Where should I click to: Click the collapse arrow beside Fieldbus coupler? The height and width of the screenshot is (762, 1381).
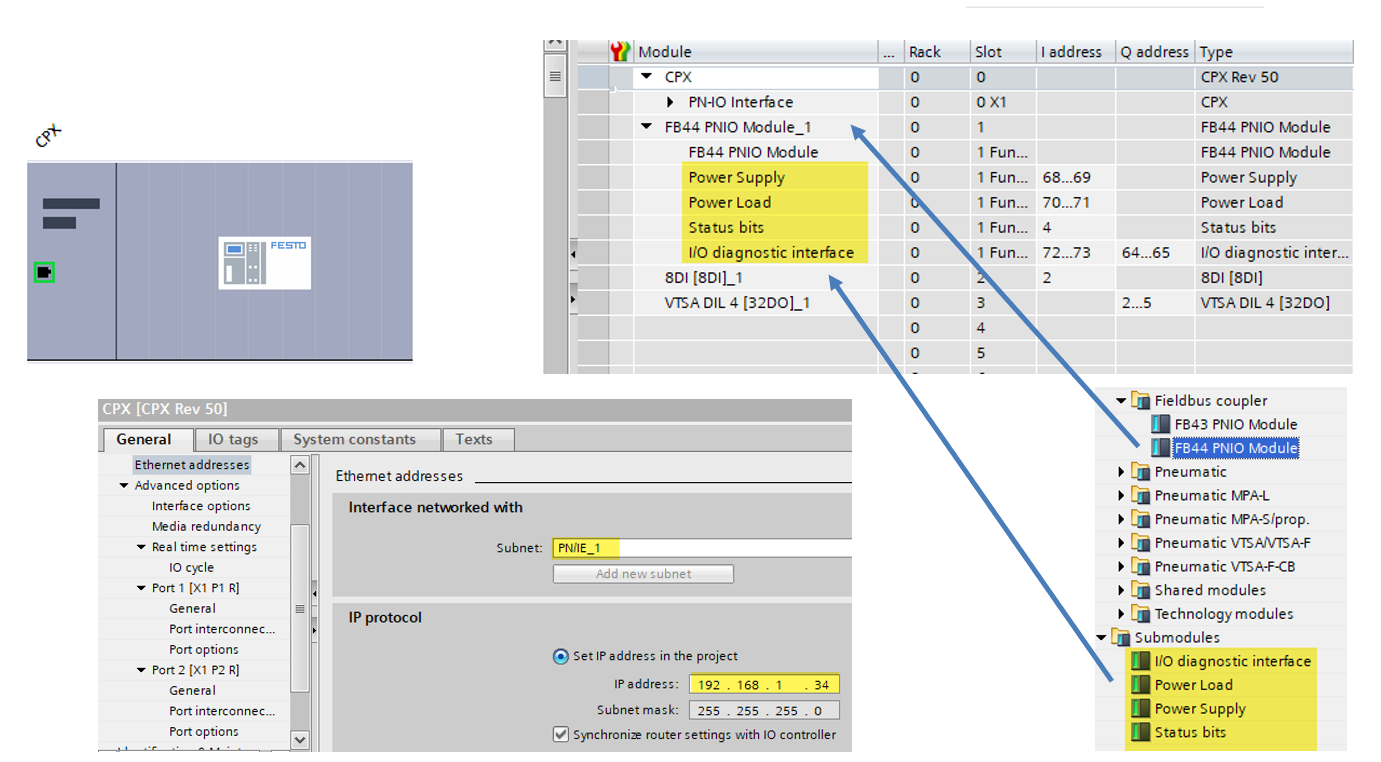[1122, 401]
